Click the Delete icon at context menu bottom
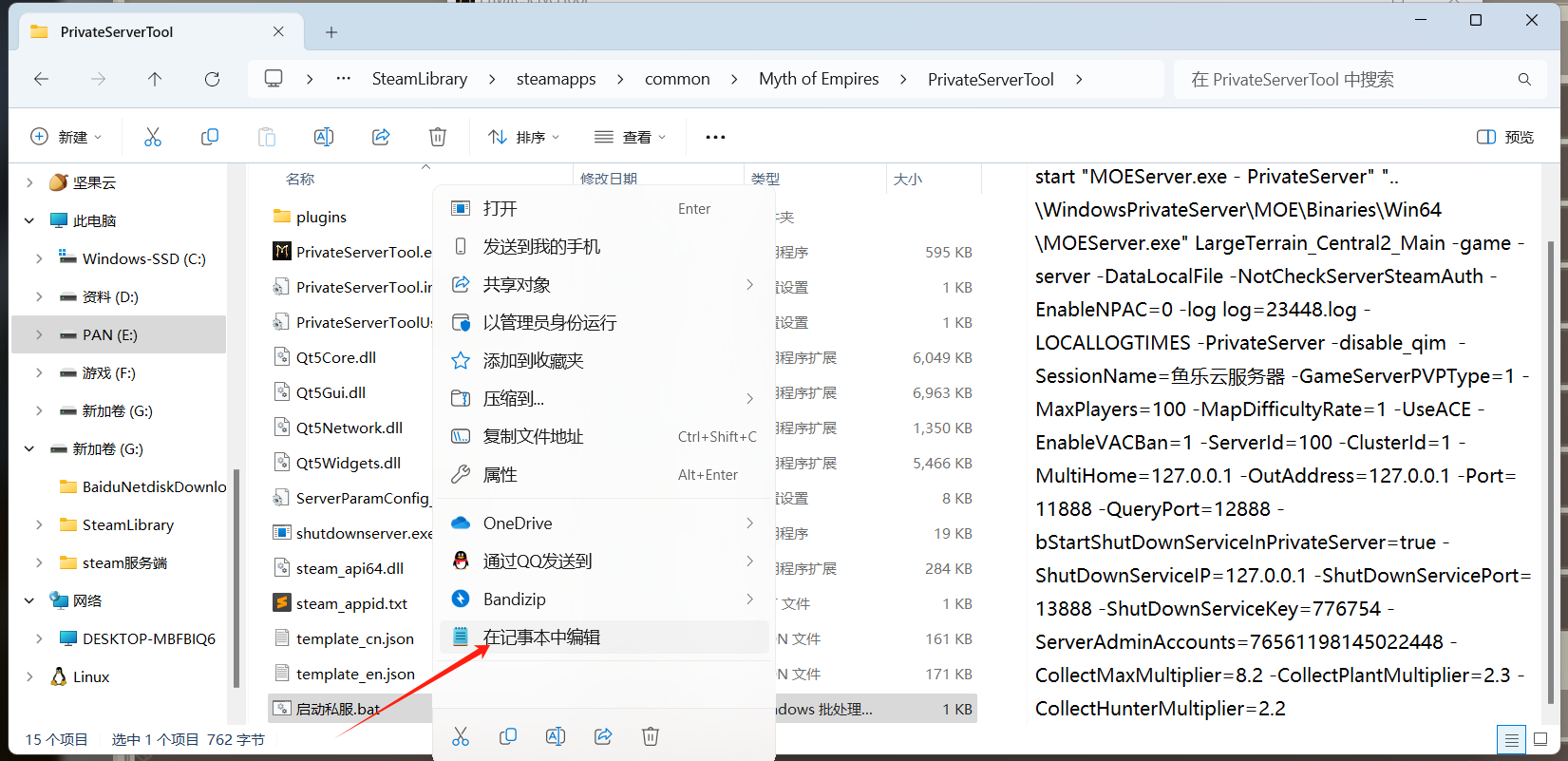 [651, 736]
